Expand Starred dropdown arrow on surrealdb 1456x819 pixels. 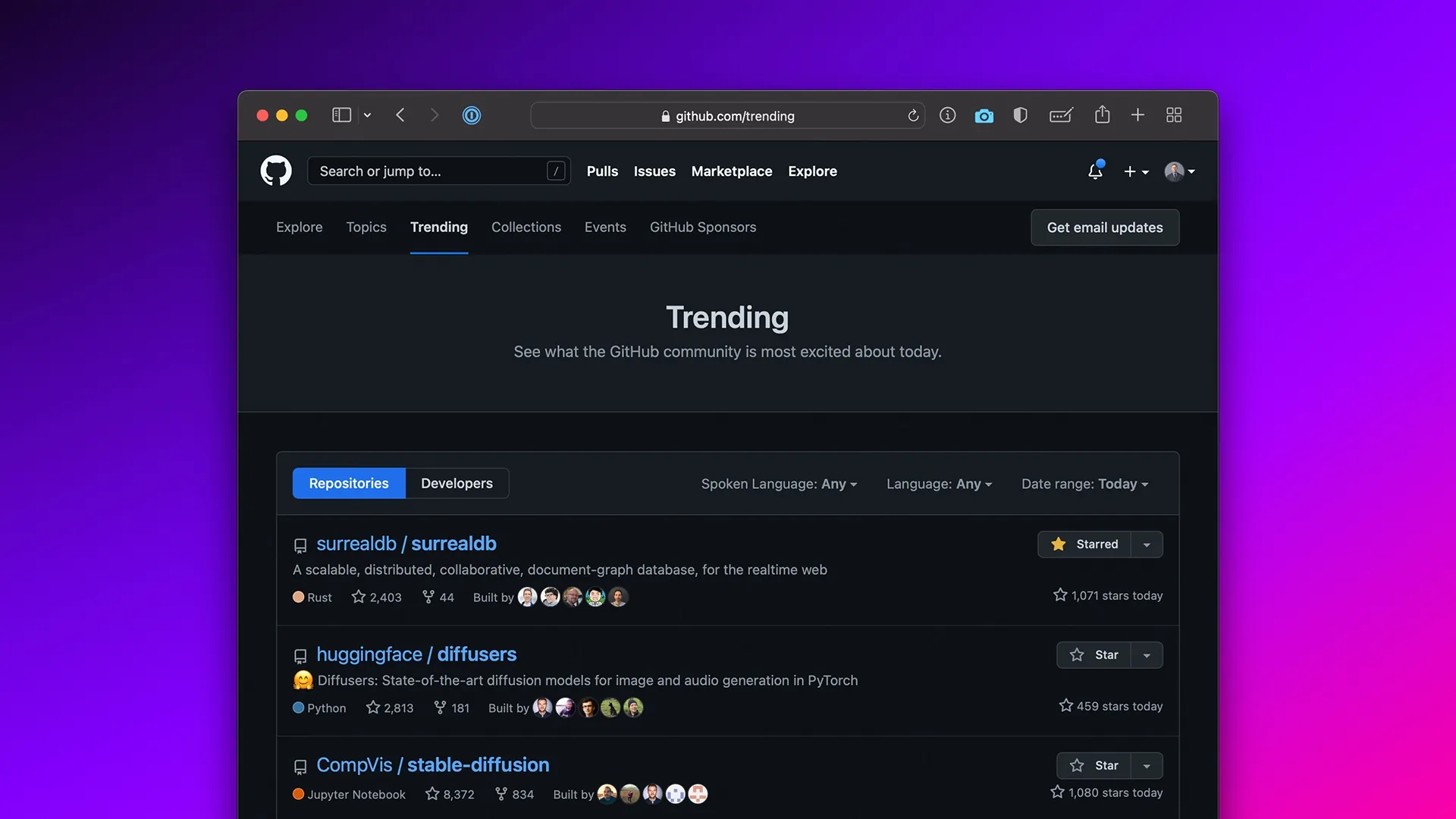pos(1147,544)
